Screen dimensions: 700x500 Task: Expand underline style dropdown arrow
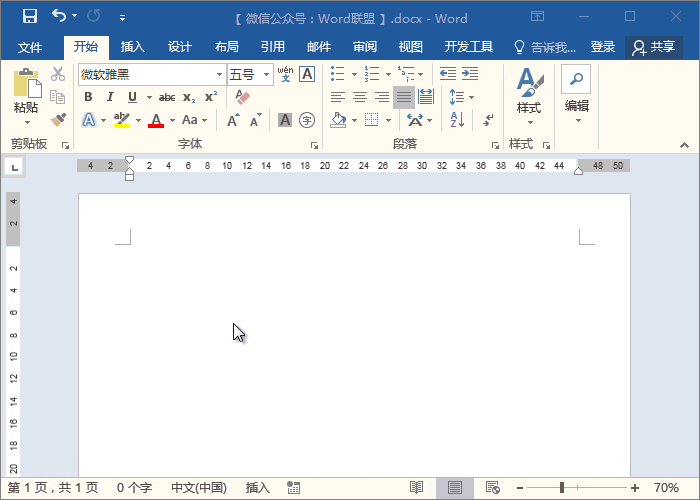pos(149,97)
